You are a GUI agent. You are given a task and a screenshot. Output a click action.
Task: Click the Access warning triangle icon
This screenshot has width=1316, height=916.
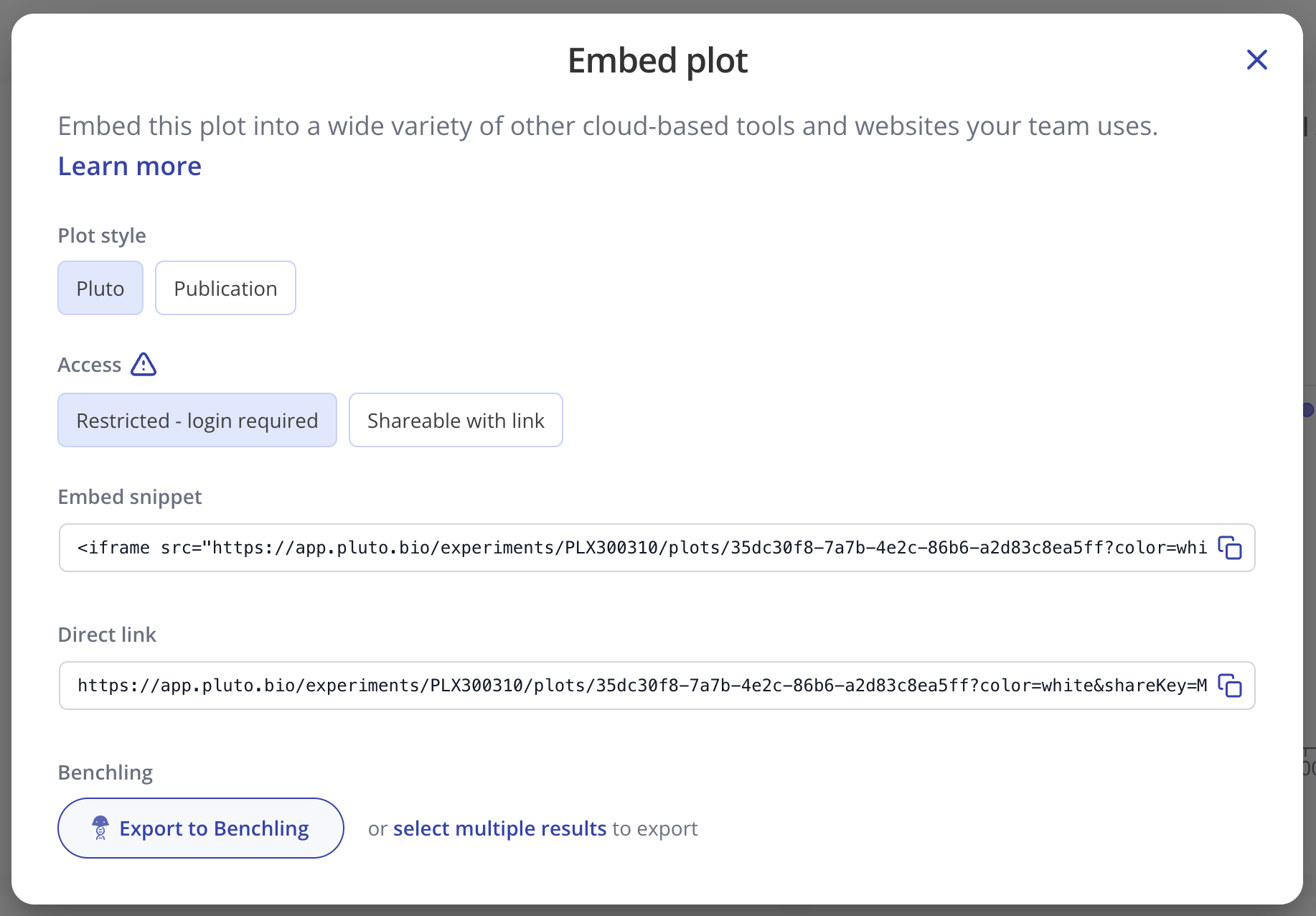click(x=144, y=365)
